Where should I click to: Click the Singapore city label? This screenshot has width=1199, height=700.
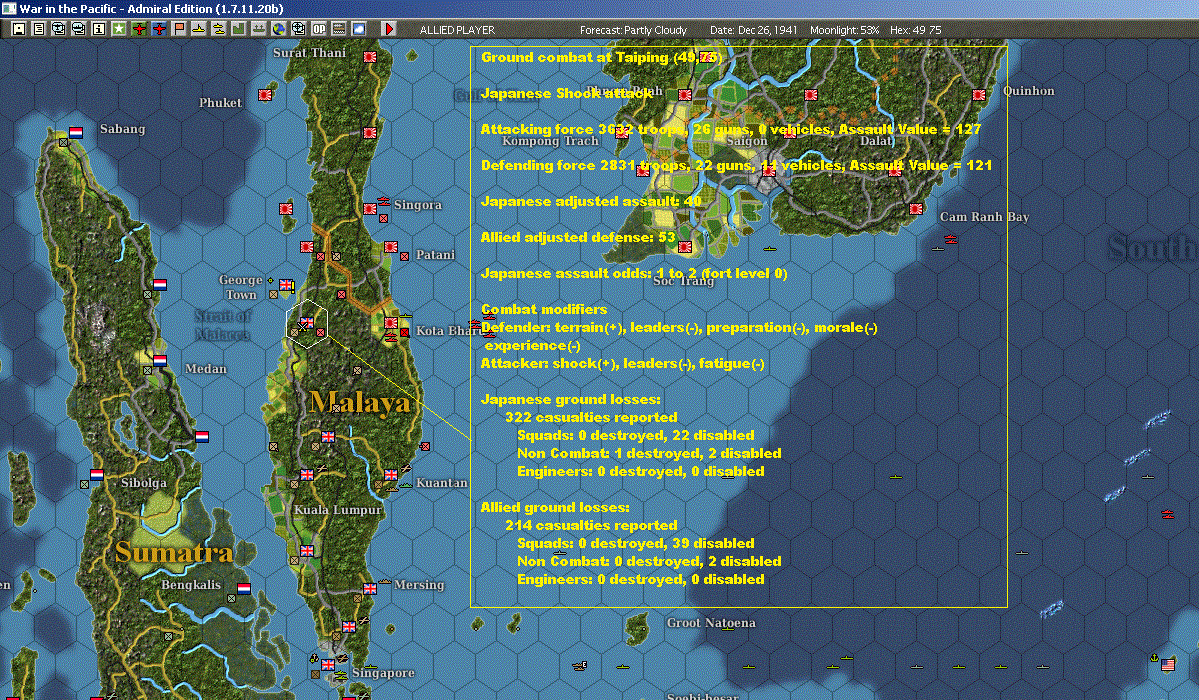(x=383, y=672)
